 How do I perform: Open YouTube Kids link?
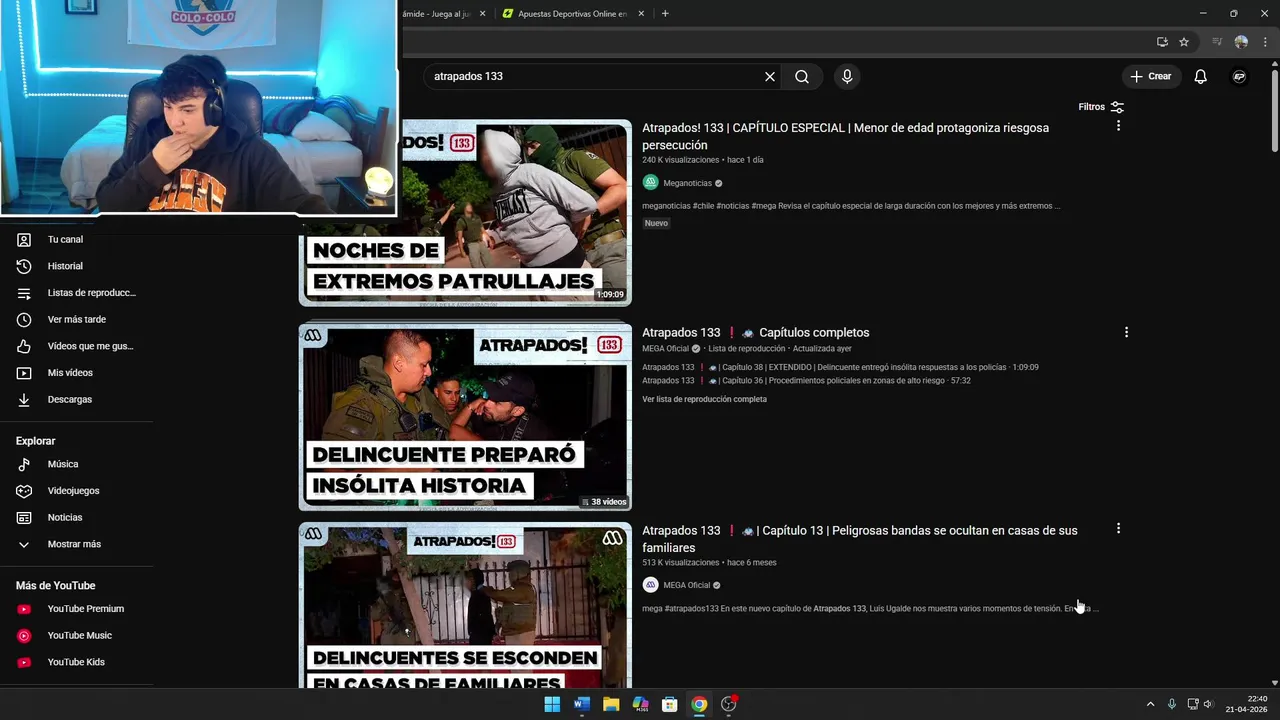coord(77,662)
